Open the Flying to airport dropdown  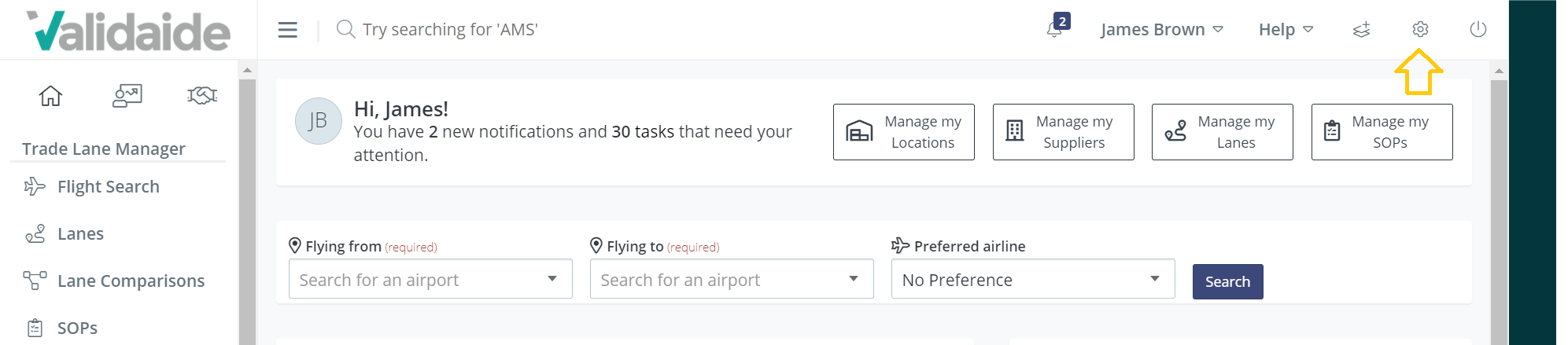732,280
